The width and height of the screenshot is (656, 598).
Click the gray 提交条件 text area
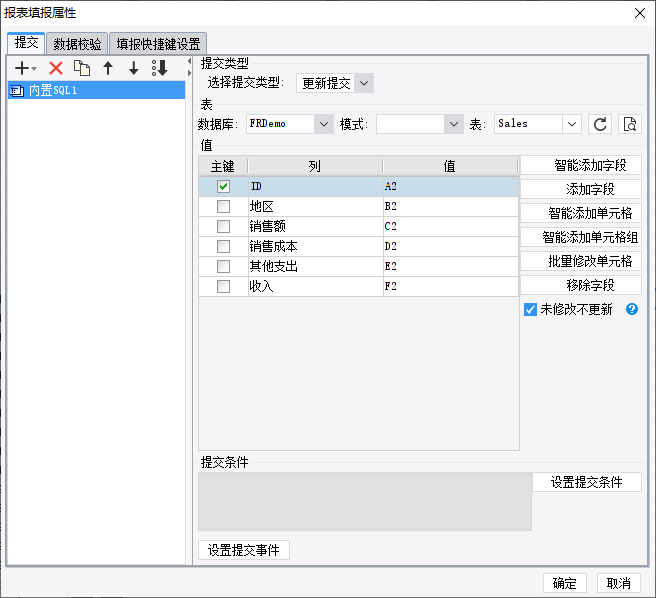tap(365, 501)
